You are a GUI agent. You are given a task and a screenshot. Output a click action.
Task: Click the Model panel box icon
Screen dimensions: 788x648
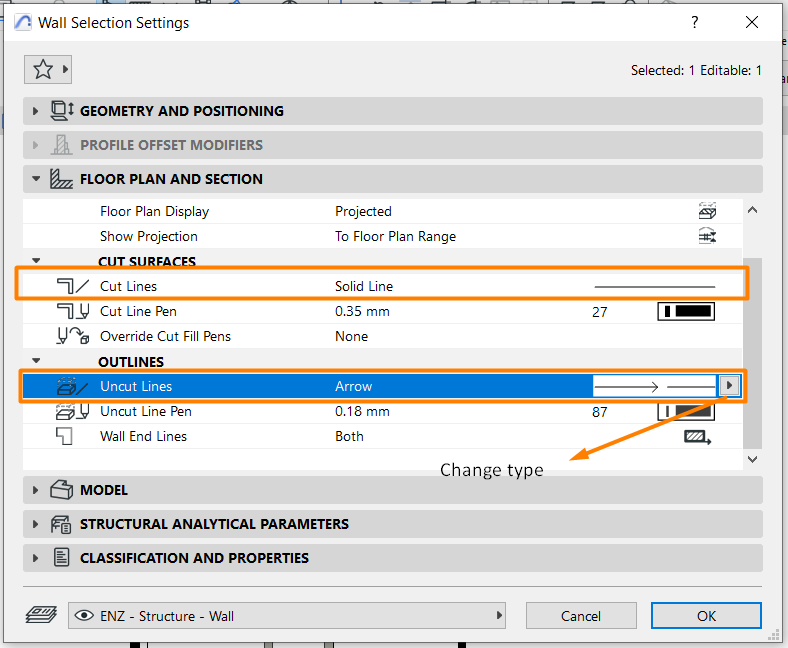pos(61,490)
